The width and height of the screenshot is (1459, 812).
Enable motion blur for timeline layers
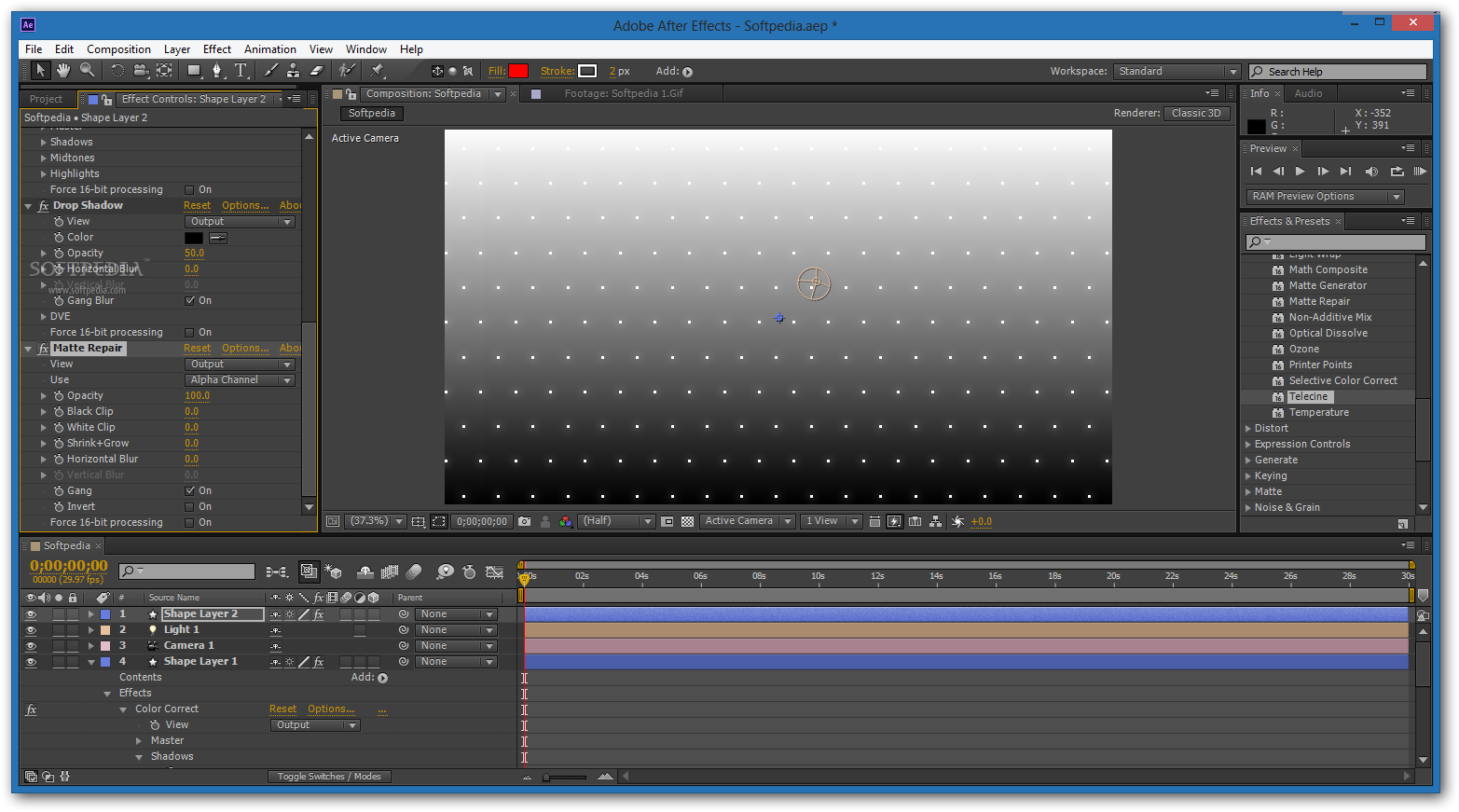414,571
